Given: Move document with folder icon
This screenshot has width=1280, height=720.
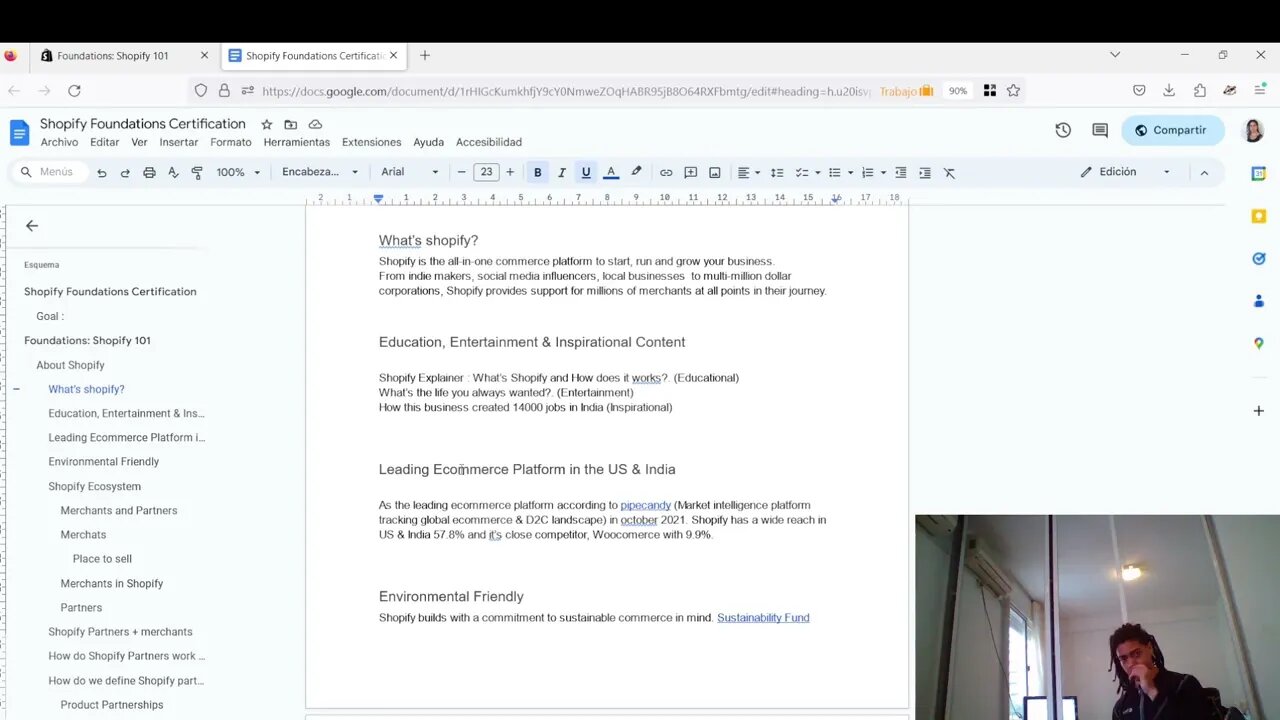Looking at the screenshot, I should 291,124.
